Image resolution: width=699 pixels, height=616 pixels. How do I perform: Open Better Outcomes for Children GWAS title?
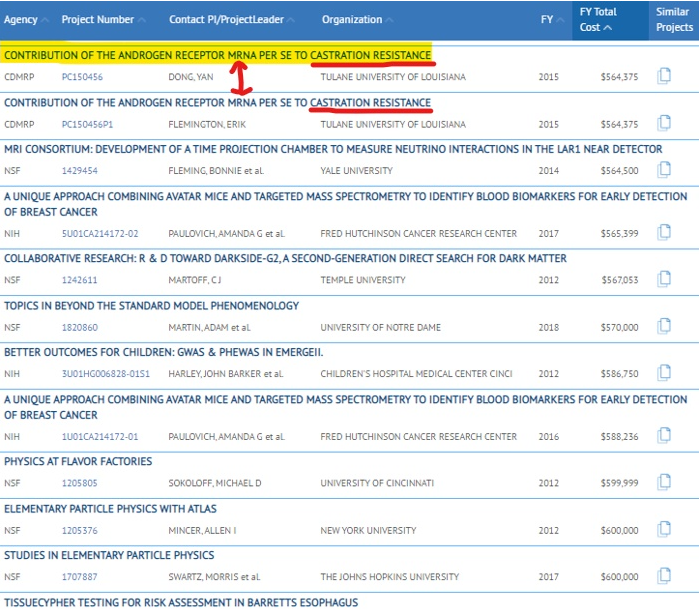coord(164,353)
